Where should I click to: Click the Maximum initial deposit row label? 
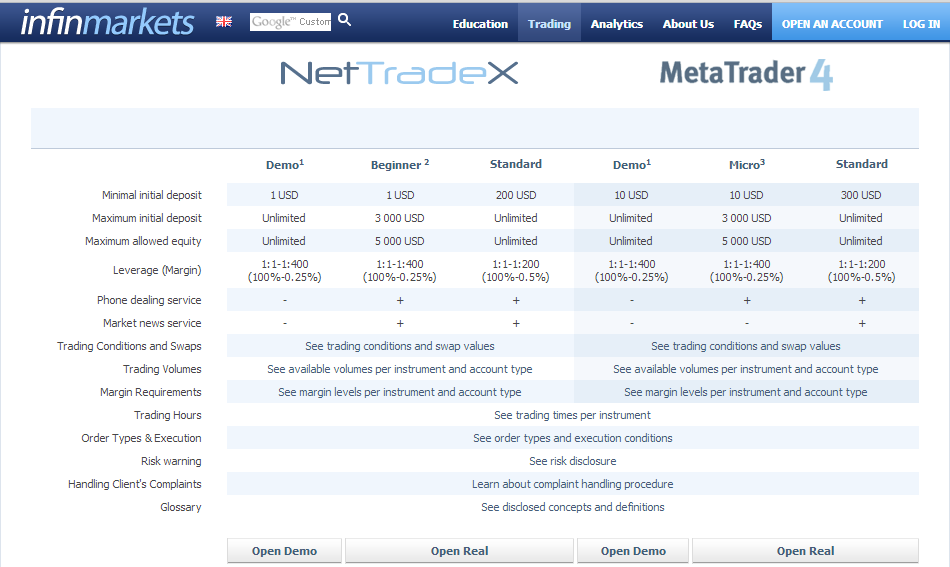pos(147,218)
